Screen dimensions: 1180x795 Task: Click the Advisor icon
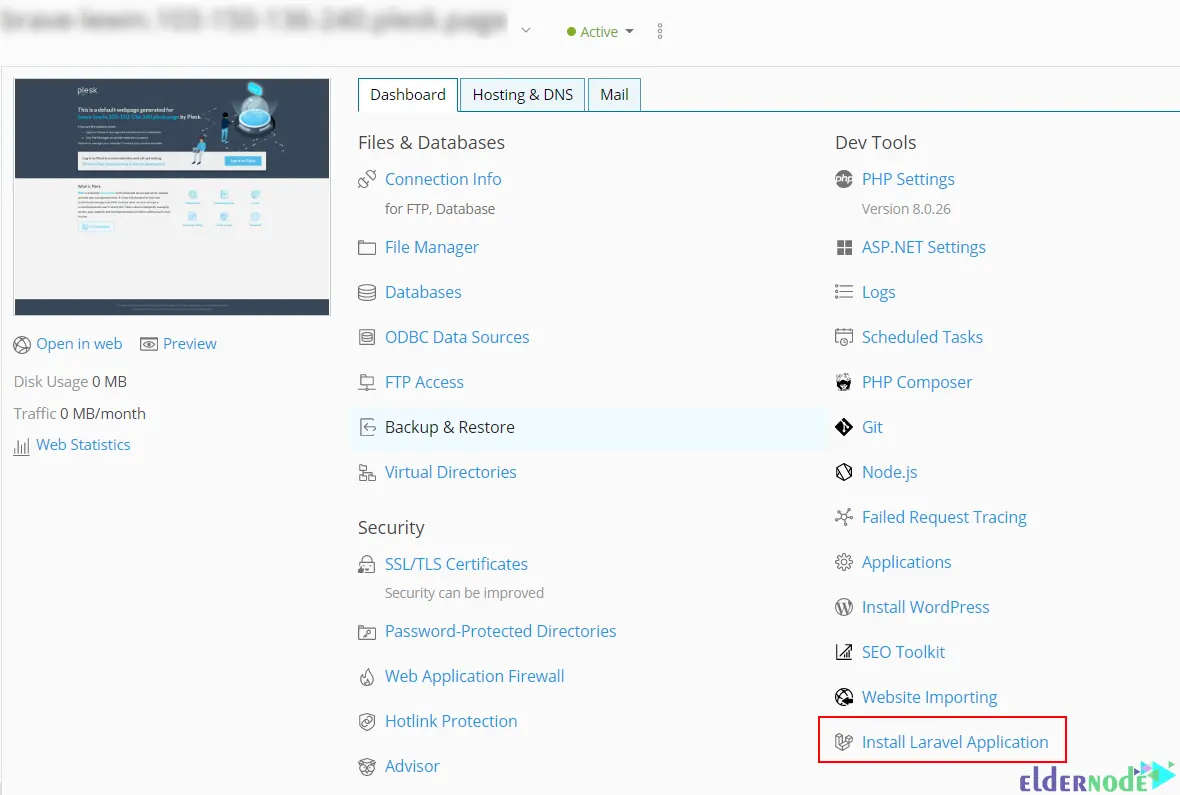pyautogui.click(x=367, y=767)
